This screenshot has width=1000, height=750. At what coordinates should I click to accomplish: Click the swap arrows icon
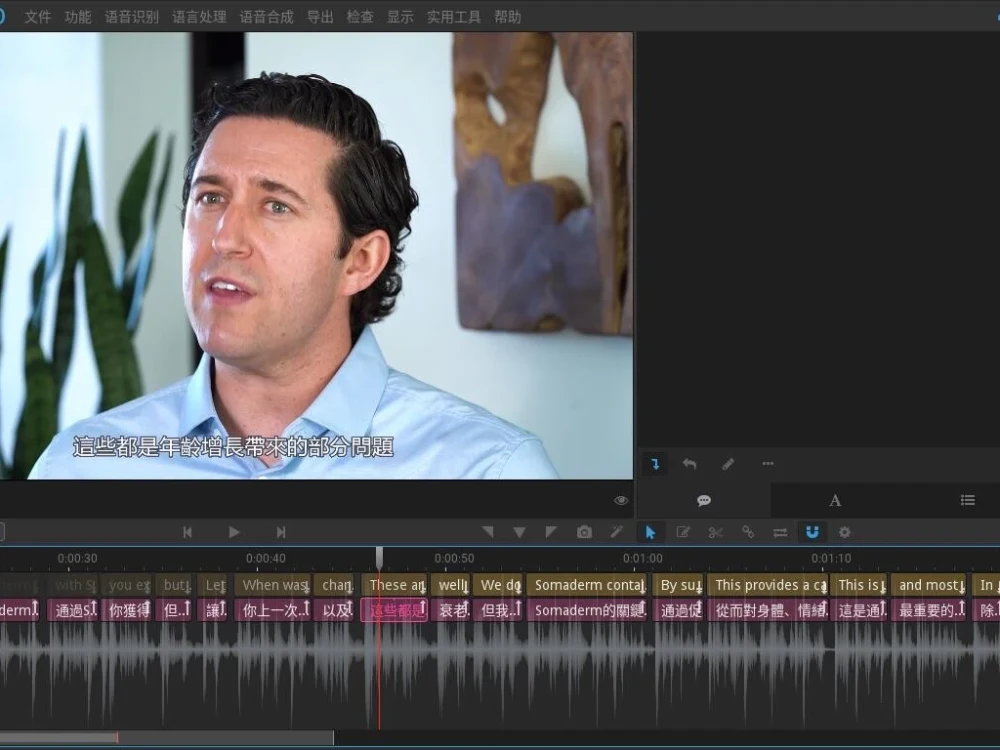[x=780, y=532]
